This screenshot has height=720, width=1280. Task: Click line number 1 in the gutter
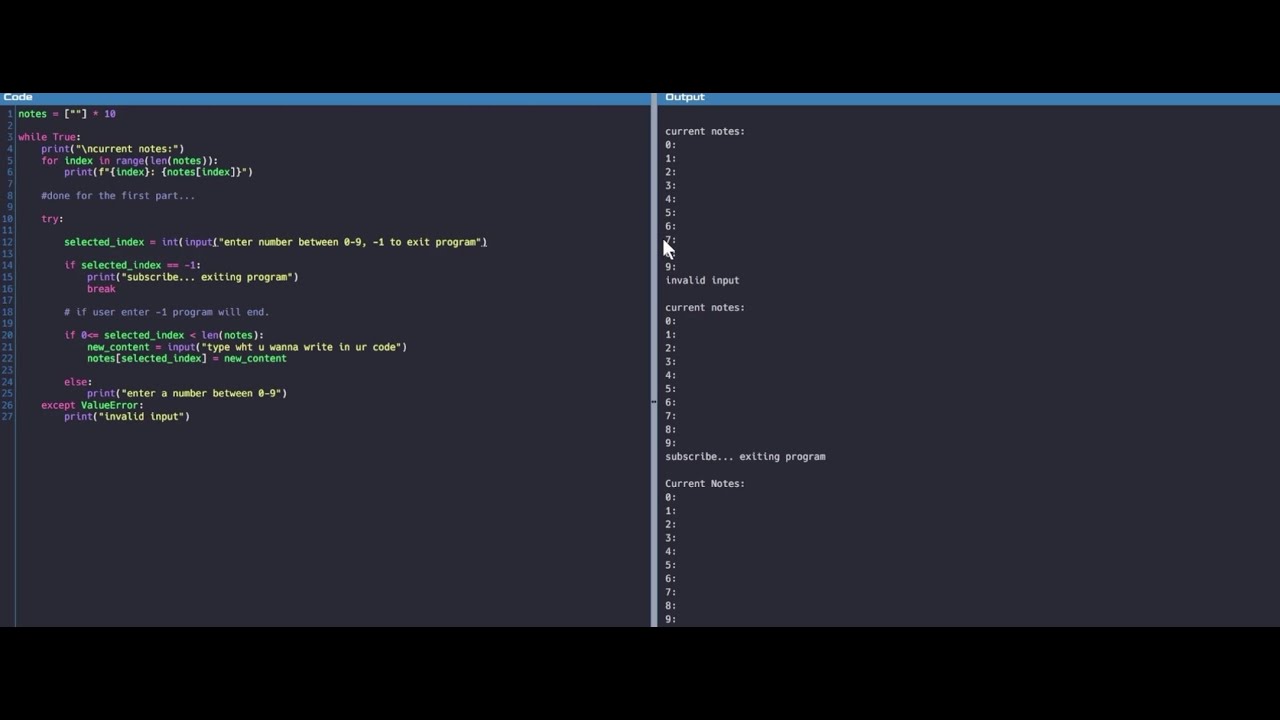point(10,114)
